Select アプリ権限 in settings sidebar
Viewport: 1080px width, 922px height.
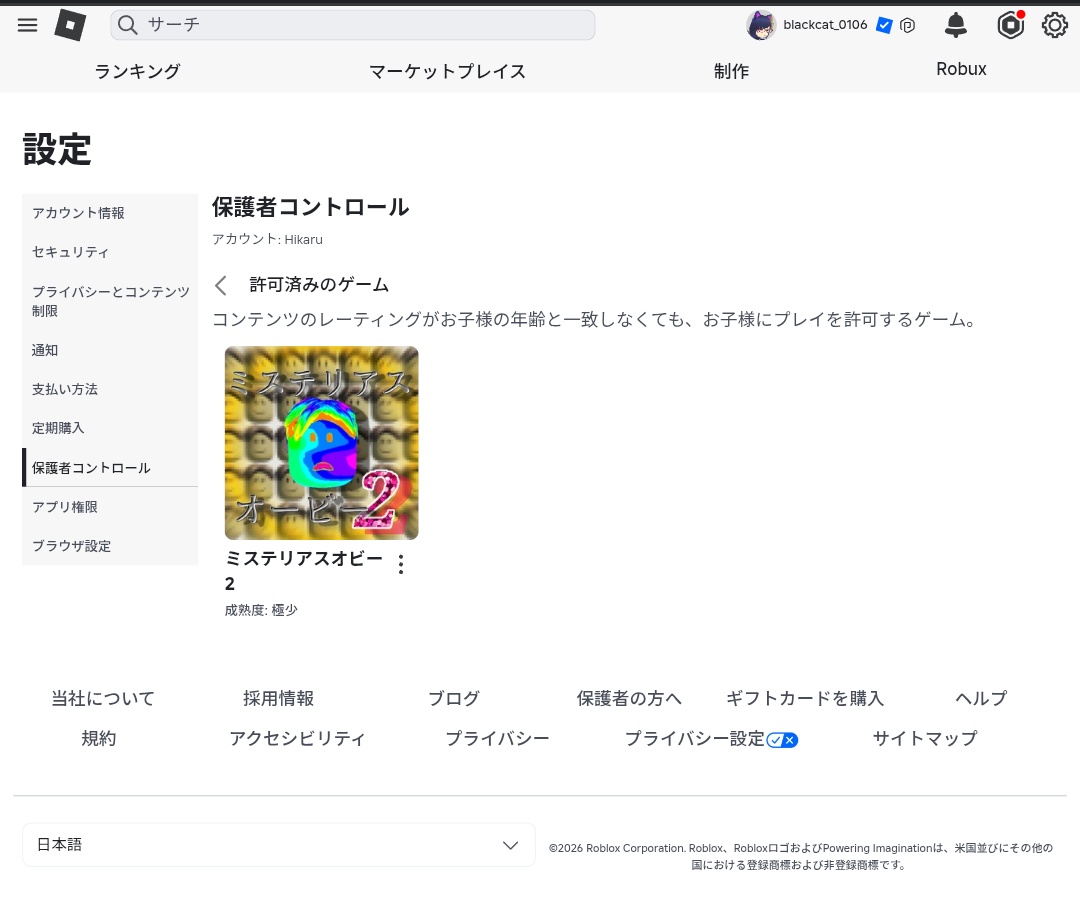click(110, 507)
